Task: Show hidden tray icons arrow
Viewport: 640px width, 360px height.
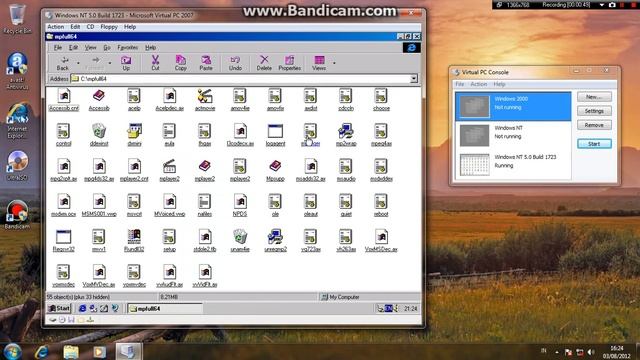Action: point(557,352)
